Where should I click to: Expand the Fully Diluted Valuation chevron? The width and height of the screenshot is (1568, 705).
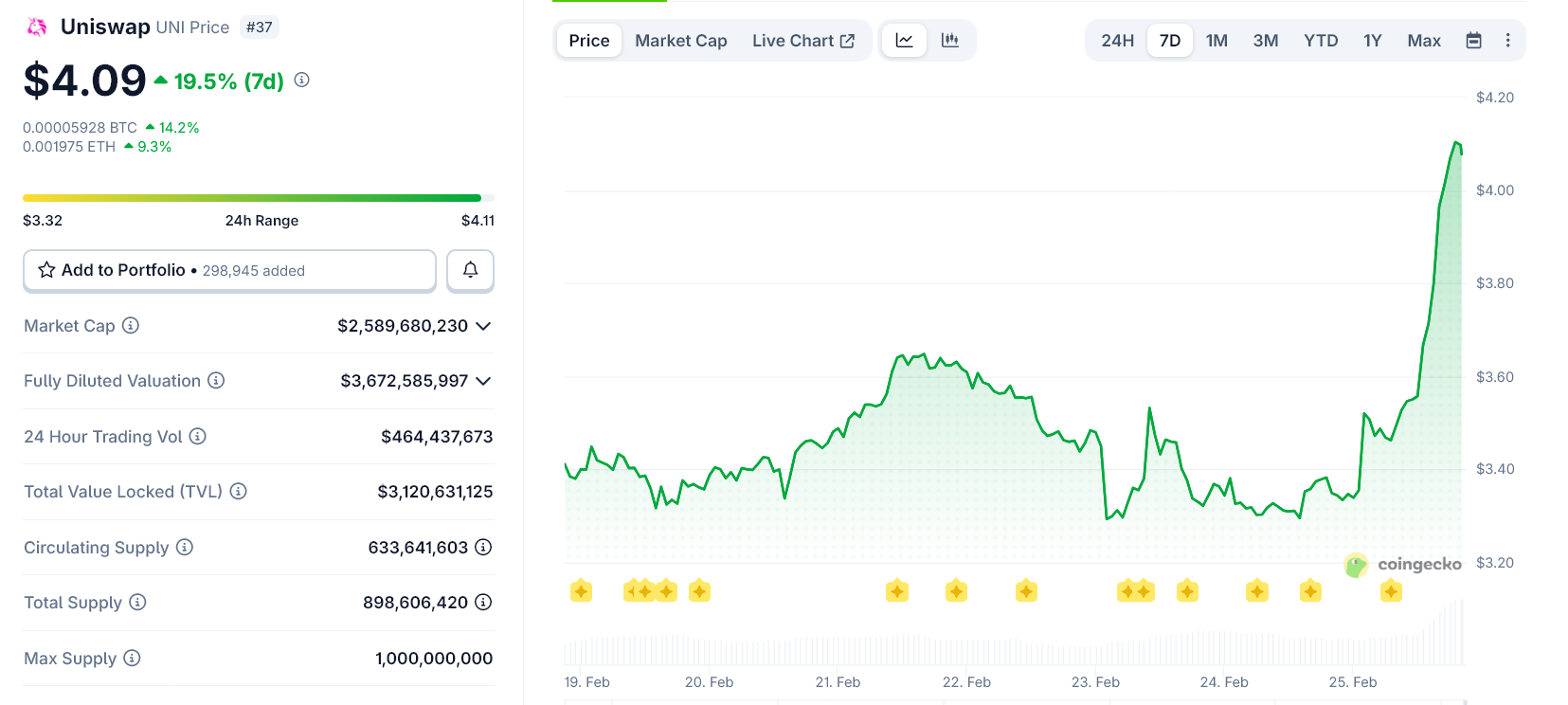483,381
